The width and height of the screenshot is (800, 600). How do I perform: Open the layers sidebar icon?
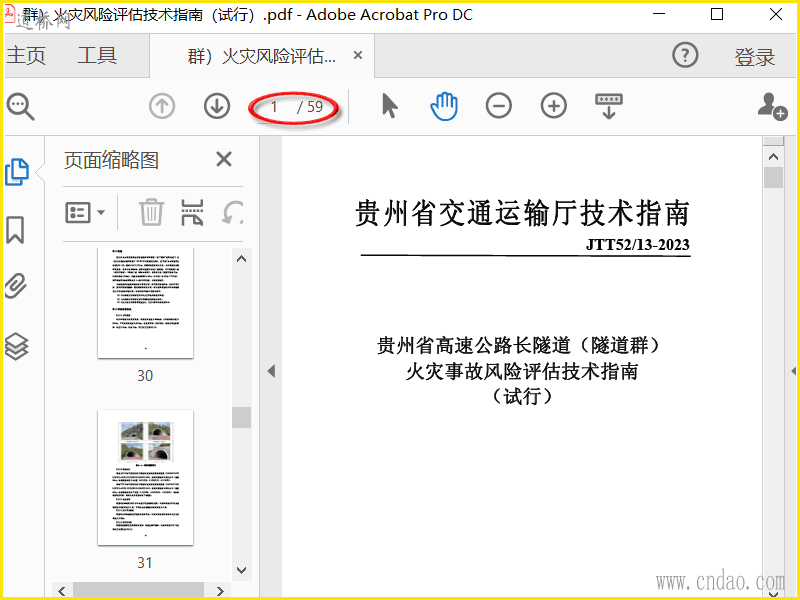coord(16,346)
